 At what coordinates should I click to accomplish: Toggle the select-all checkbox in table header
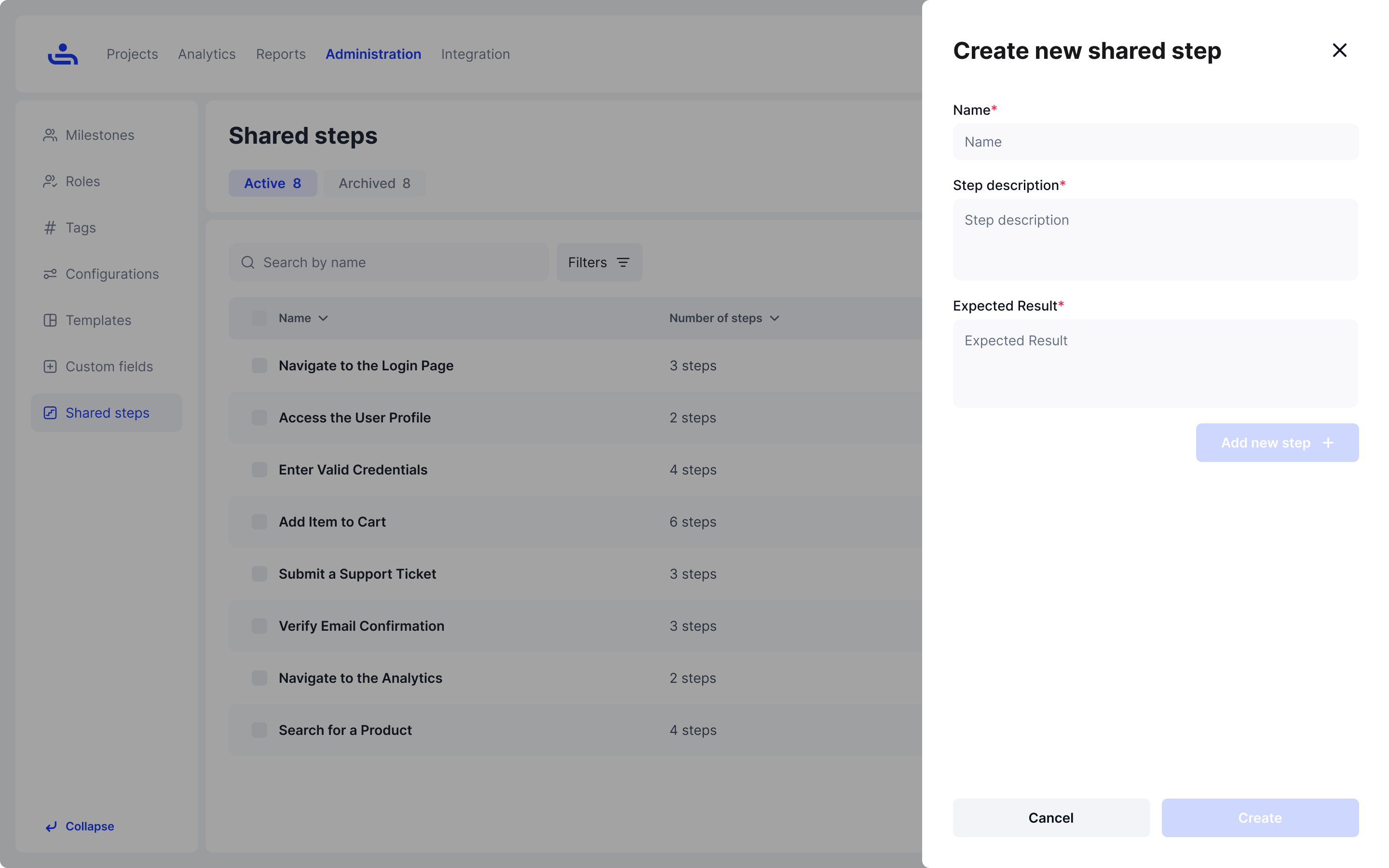(259, 318)
